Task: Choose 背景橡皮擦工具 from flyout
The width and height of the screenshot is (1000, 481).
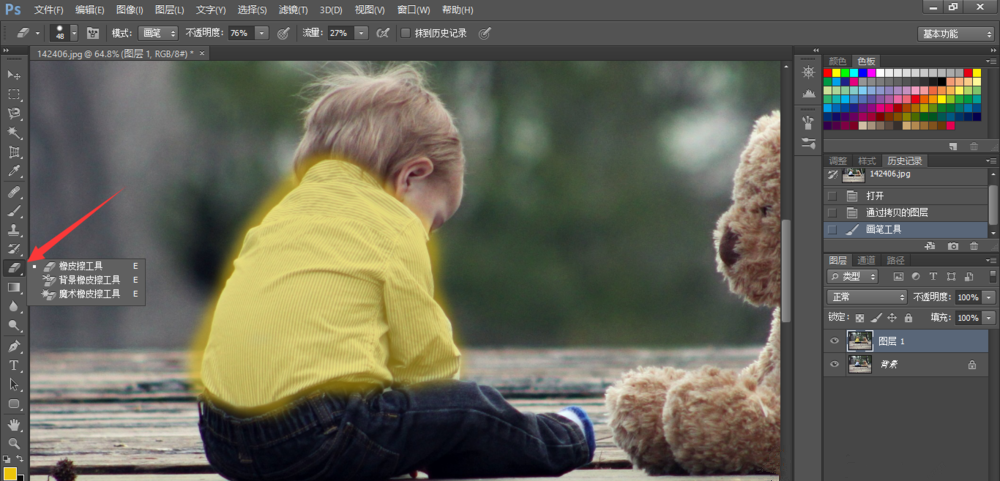Action: (87, 280)
